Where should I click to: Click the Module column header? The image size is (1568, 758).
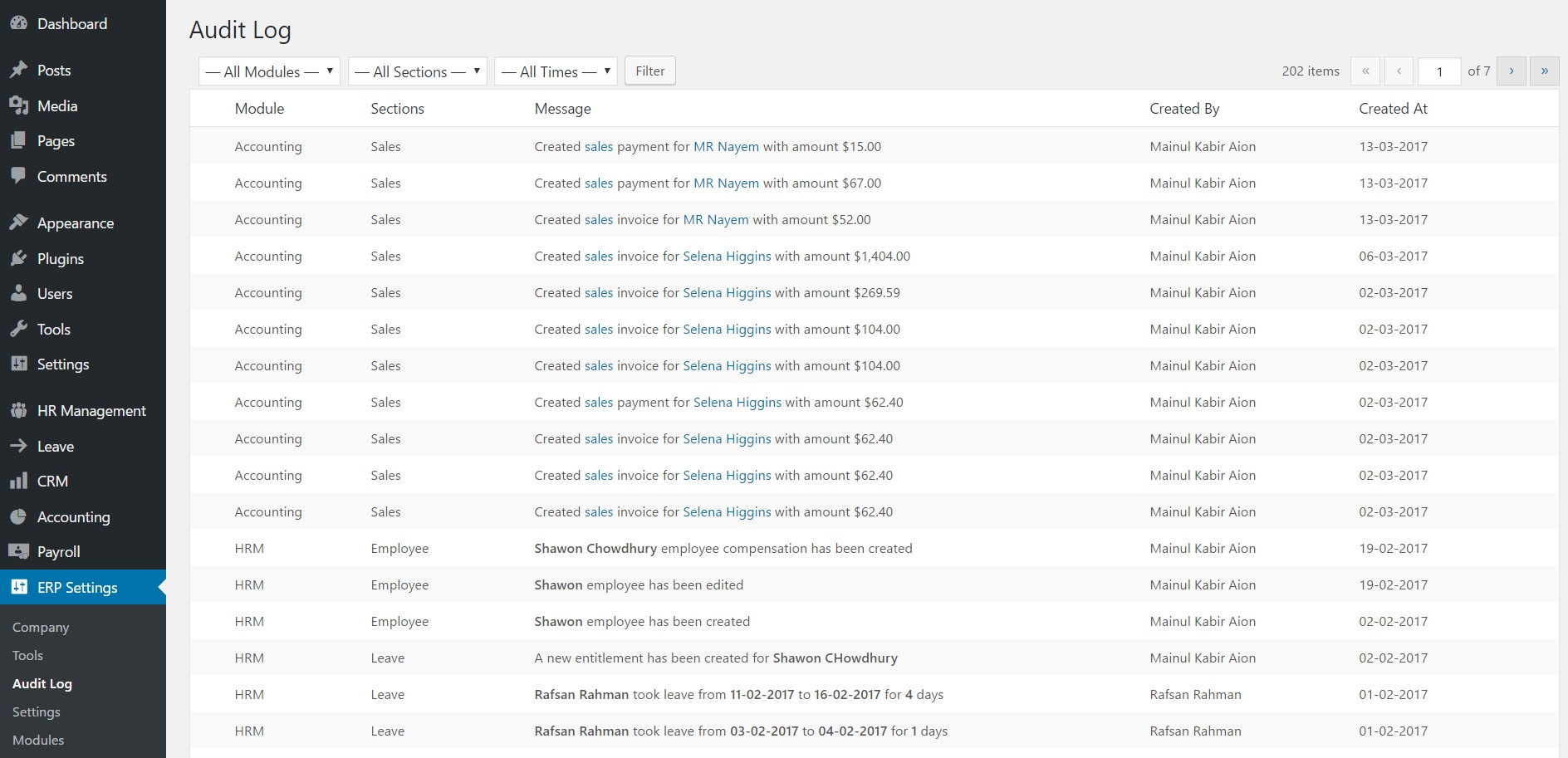259,109
